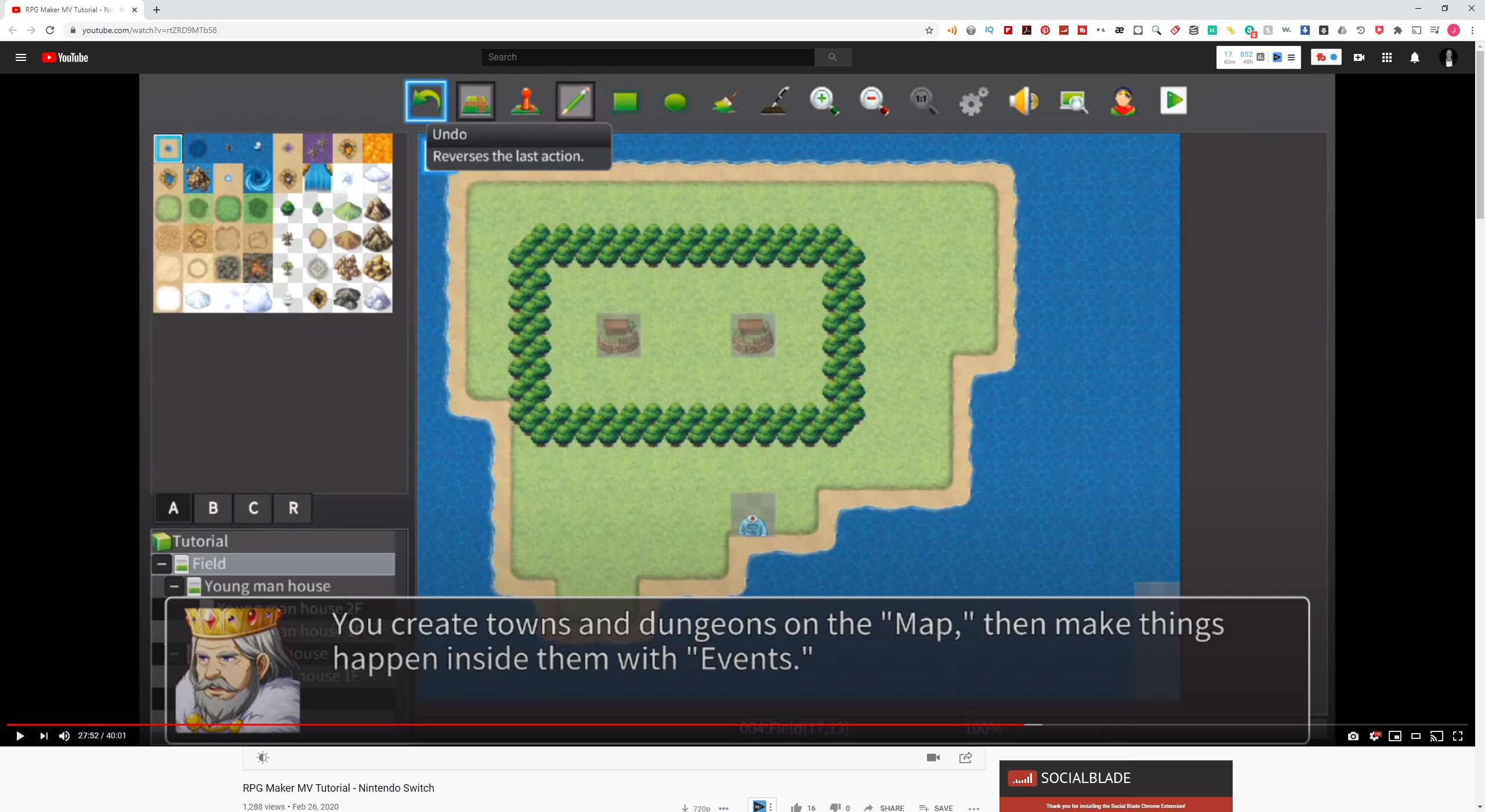Image resolution: width=1485 pixels, height=812 pixels.
Task: Play the paused video
Action: click(x=20, y=736)
